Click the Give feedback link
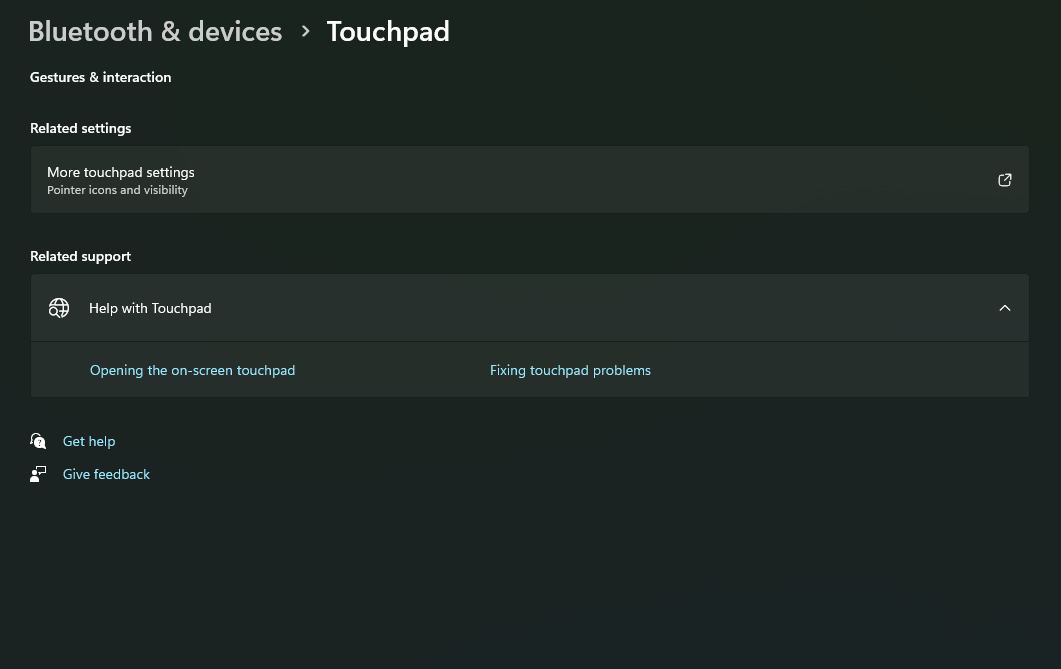 106,474
